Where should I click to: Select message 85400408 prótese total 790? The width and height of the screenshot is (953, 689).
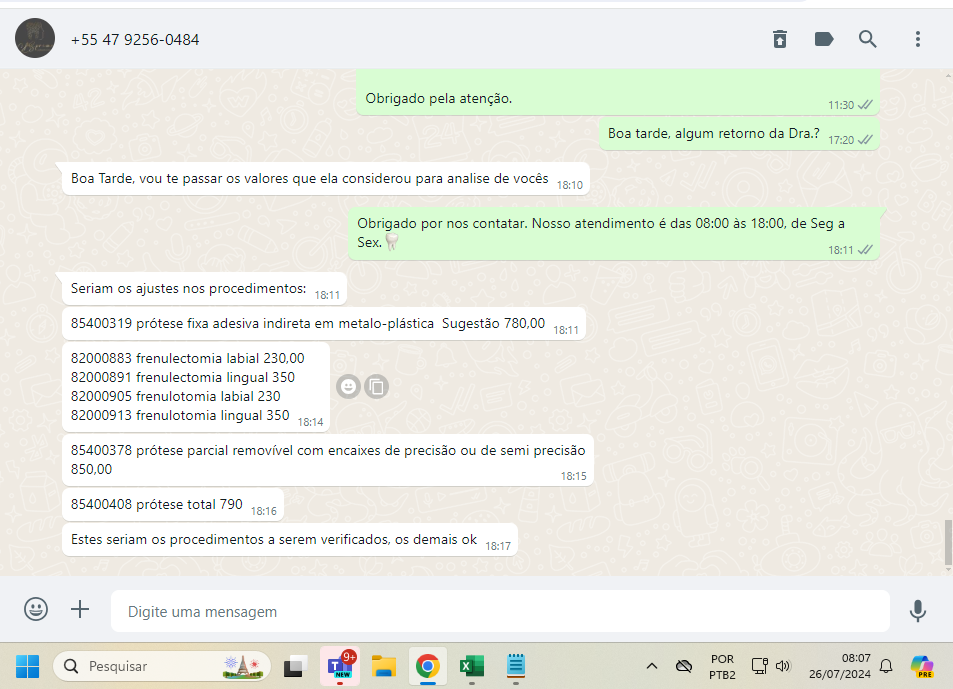point(173,505)
